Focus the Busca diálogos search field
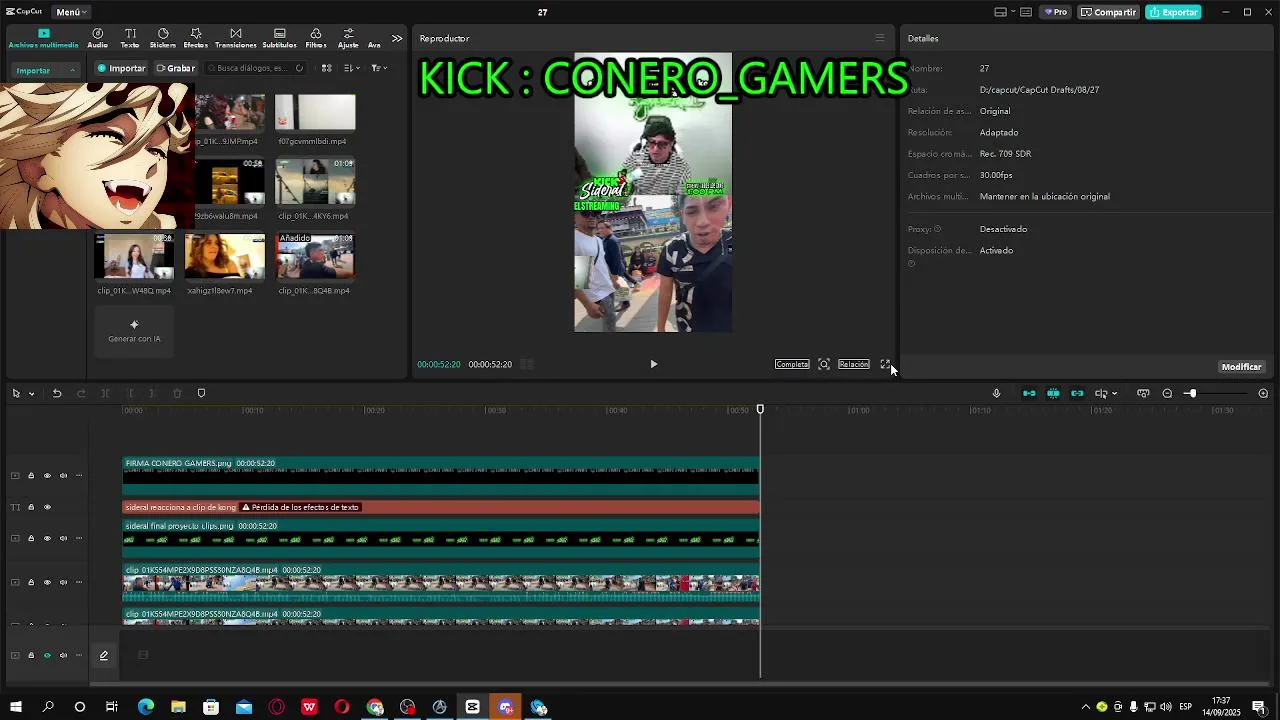The height and width of the screenshot is (720, 1280). tap(255, 68)
